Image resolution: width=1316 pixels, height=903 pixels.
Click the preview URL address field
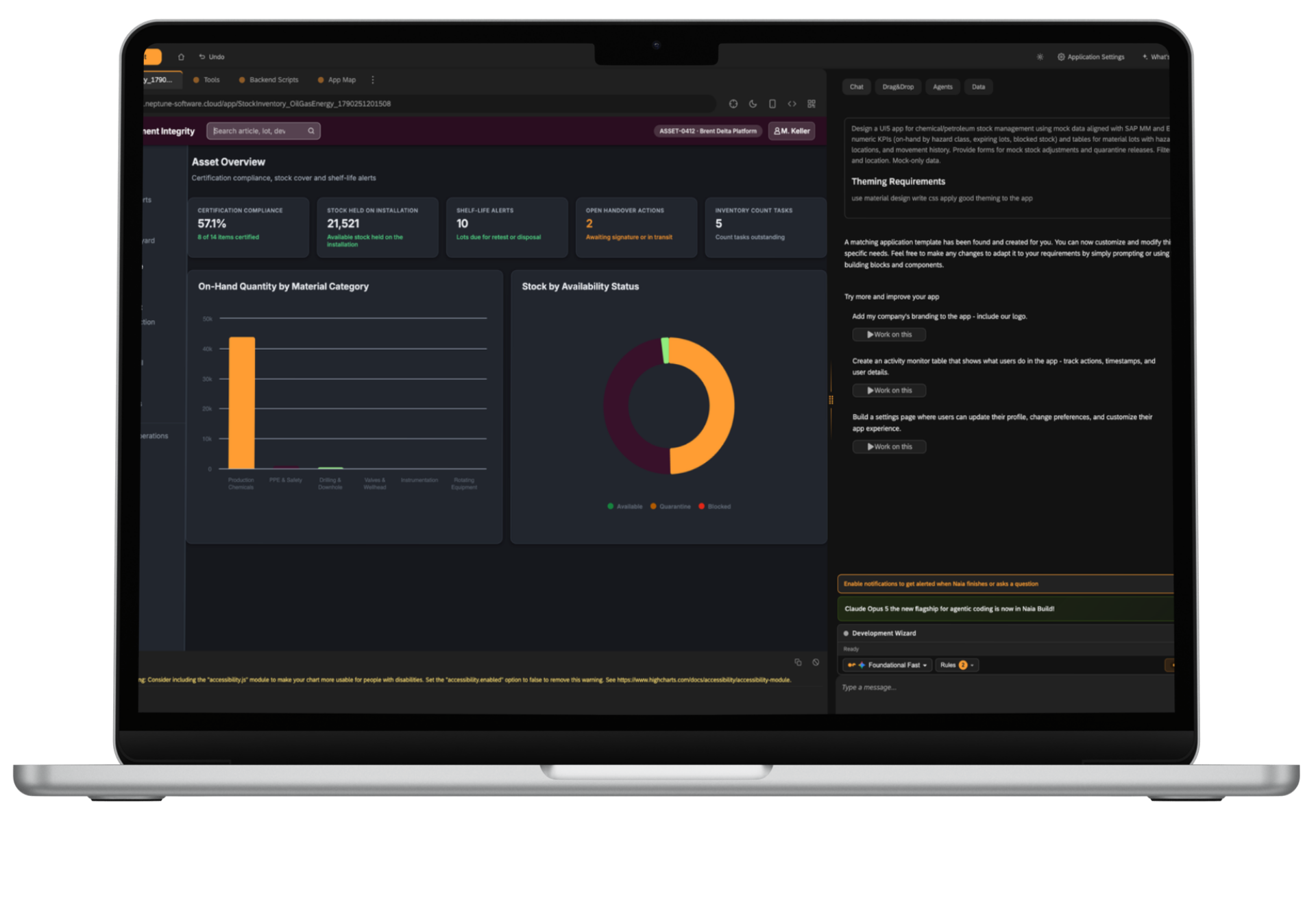coord(428,104)
